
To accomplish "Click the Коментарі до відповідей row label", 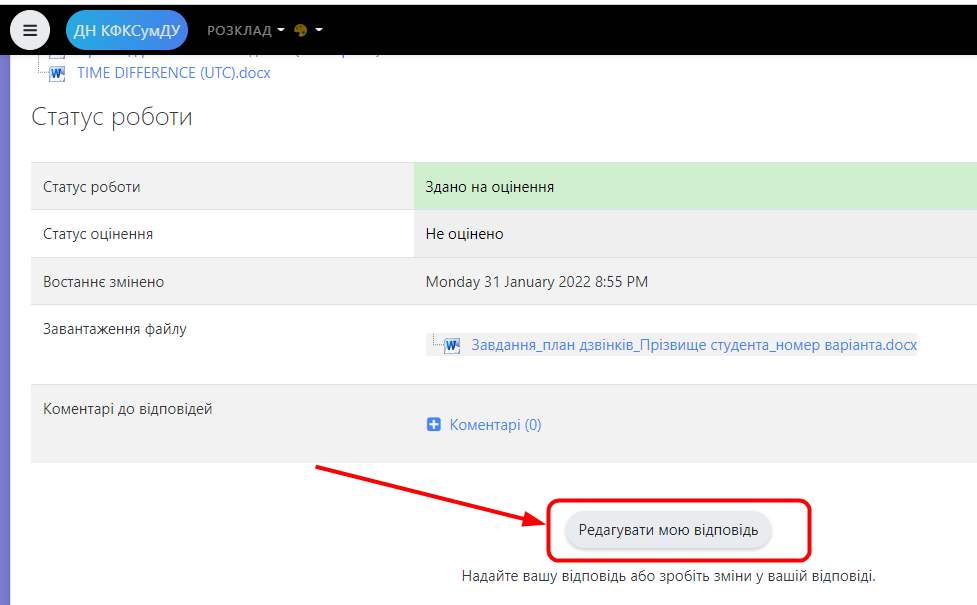I will click(x=128, y=408).
